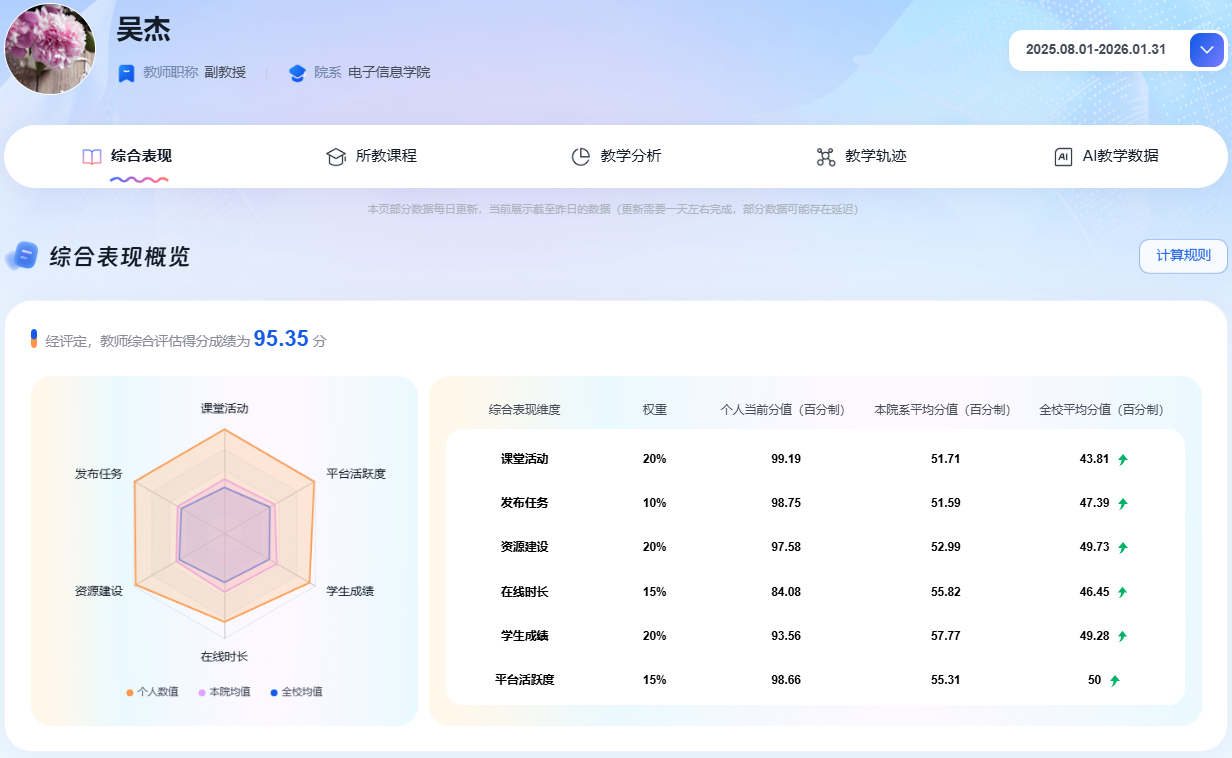Image resolution: width=1232 pixels, height=758 pixels.
Task: Click the AI icon beside AI教学数据
Action: click(x=1063, y=157)
